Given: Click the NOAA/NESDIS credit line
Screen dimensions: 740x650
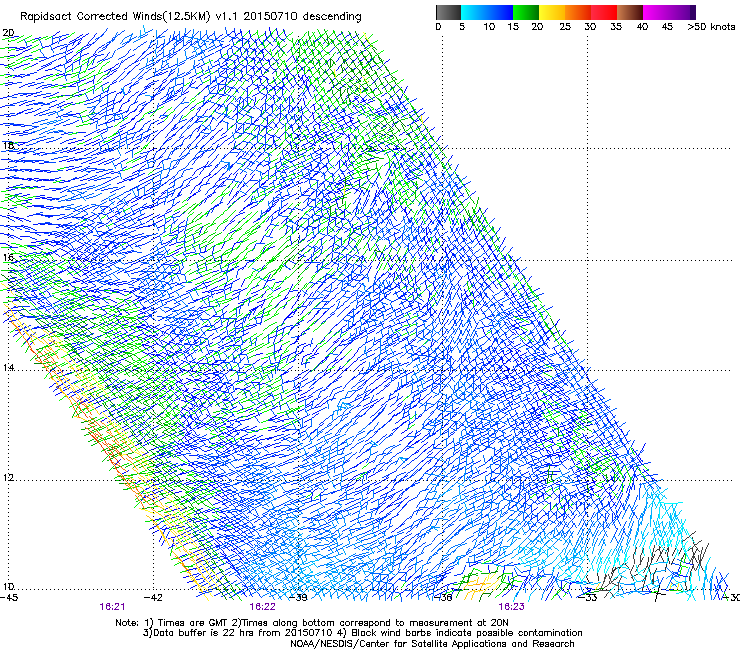Looking at the screenshot, I should pos(432,644).
